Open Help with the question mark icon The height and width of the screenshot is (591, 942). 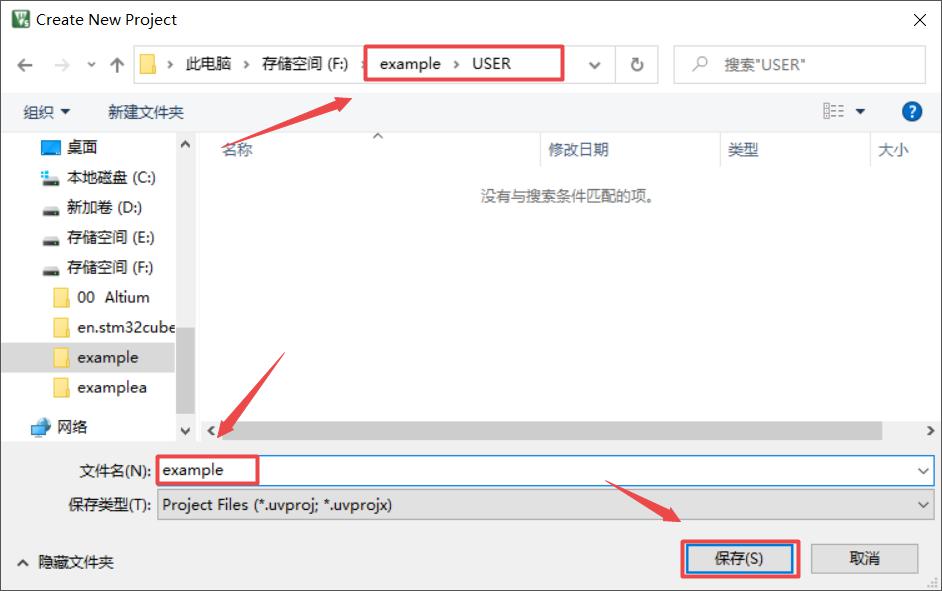911,112
